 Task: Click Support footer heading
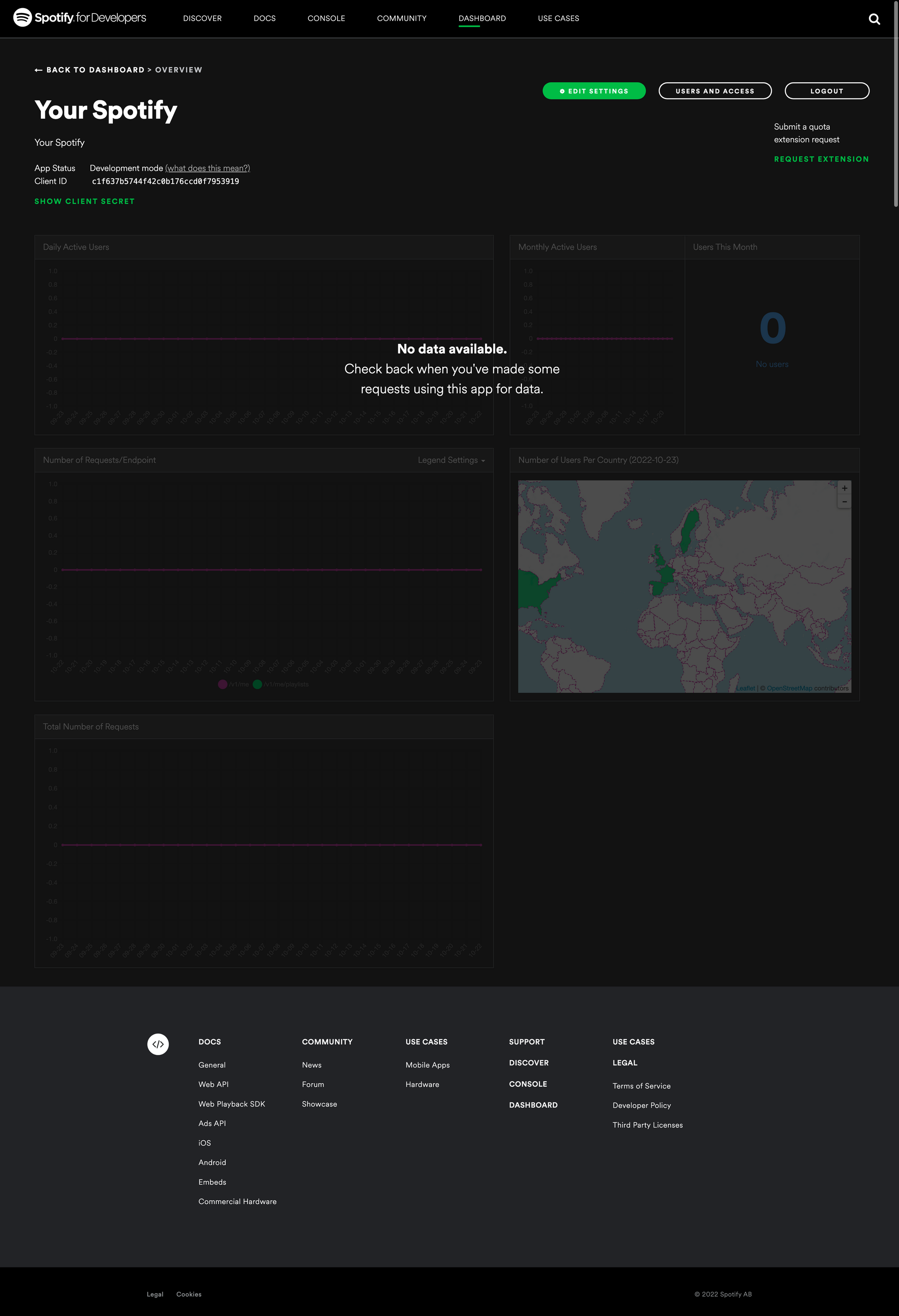click(x=526, y=1042)
